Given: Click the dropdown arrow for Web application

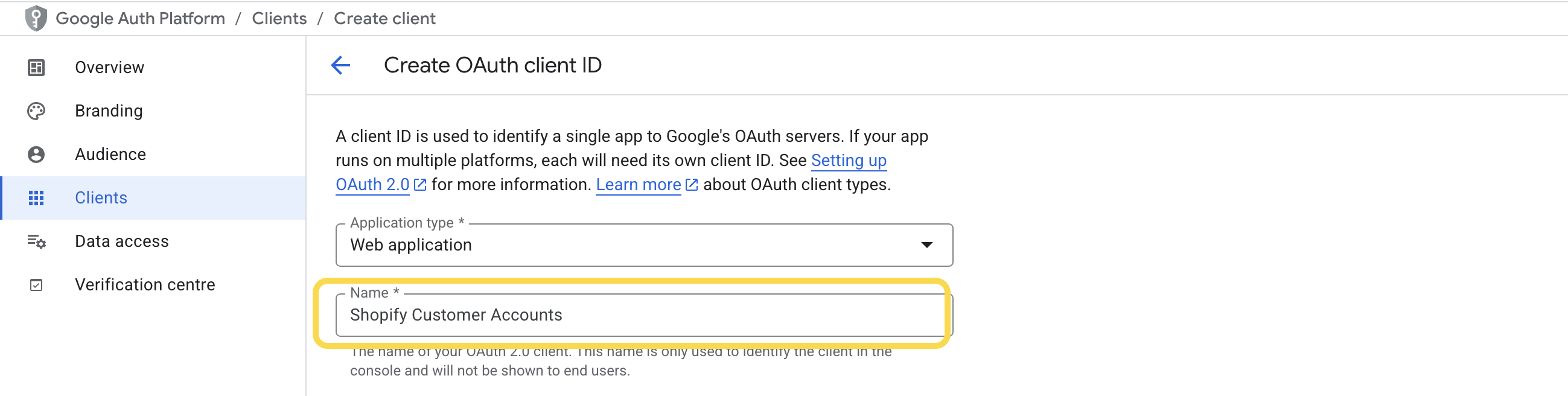Looking at the screenshot, I should point(926,245).
